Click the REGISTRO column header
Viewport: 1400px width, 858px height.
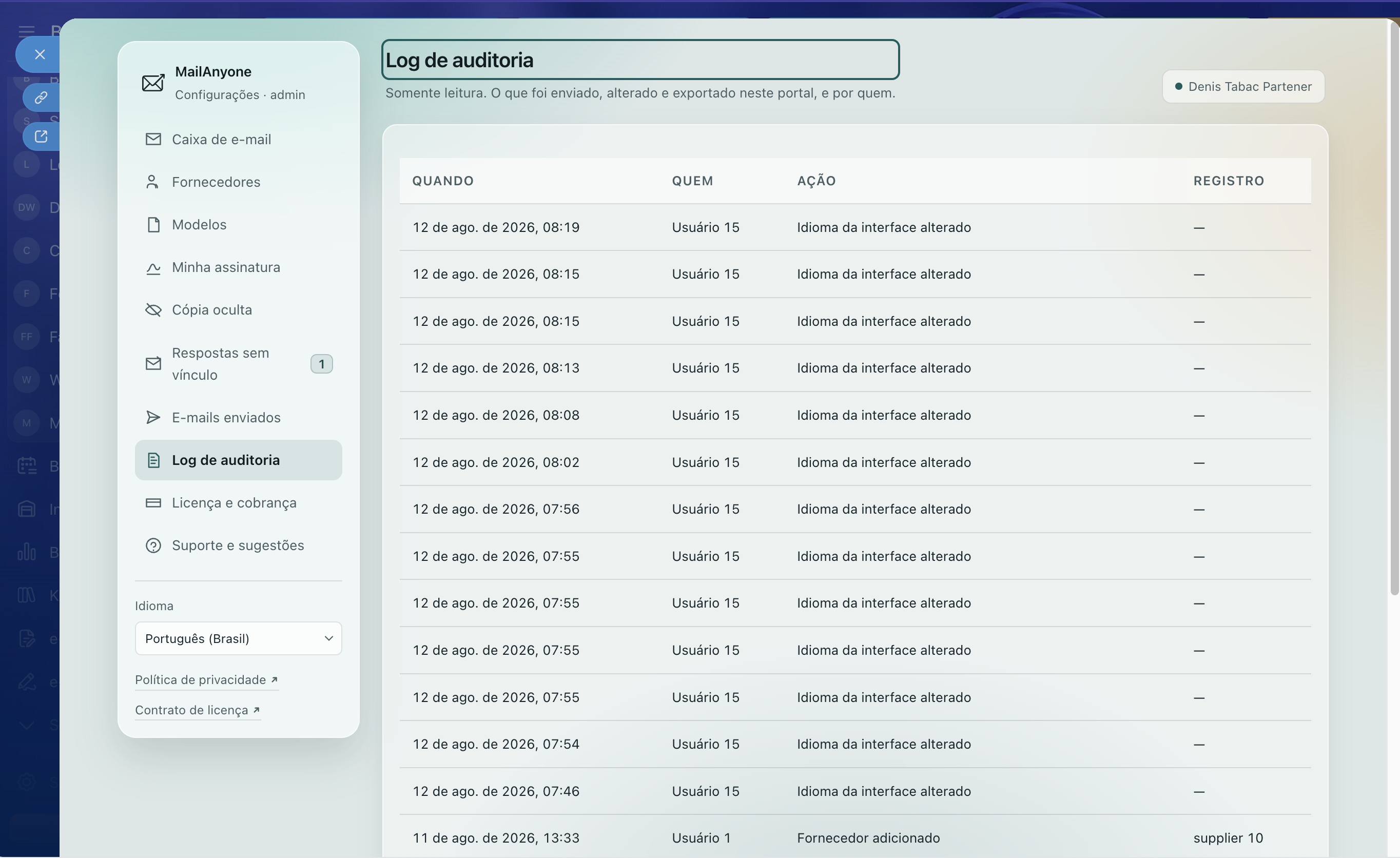click(x=1229, y=181)
